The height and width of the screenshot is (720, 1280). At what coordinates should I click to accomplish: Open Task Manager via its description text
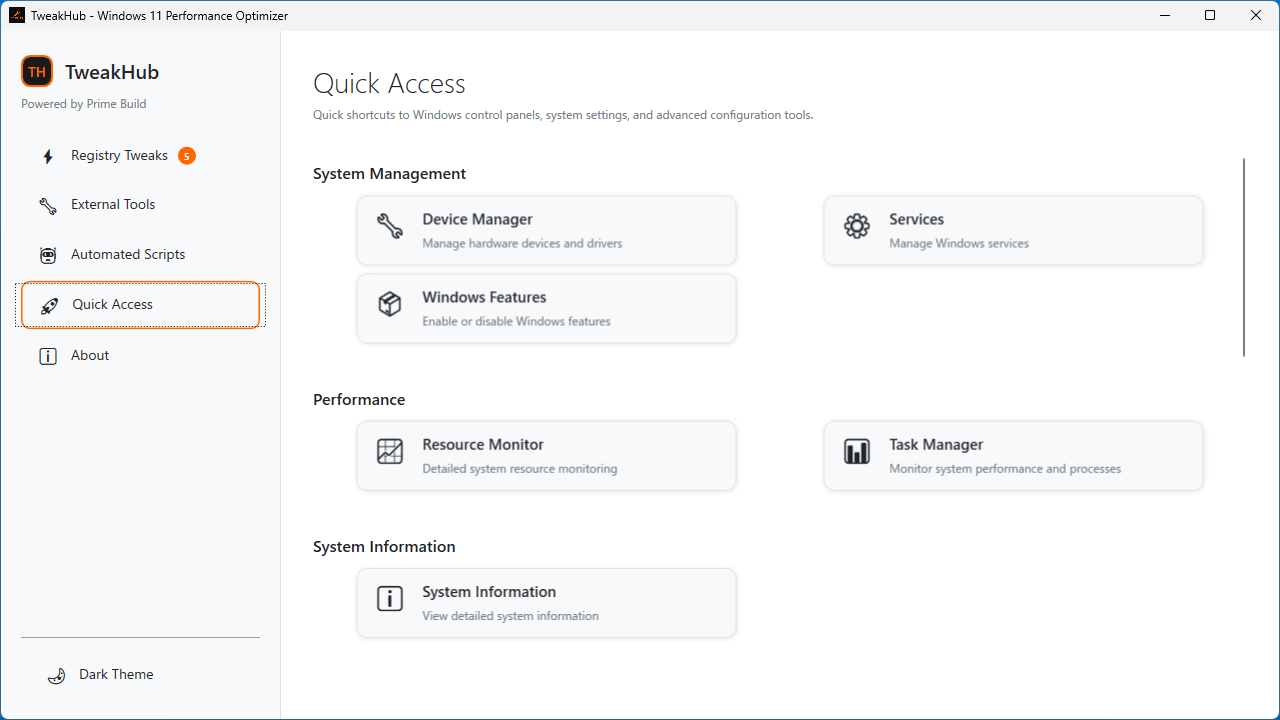(x=1005, y=469)
